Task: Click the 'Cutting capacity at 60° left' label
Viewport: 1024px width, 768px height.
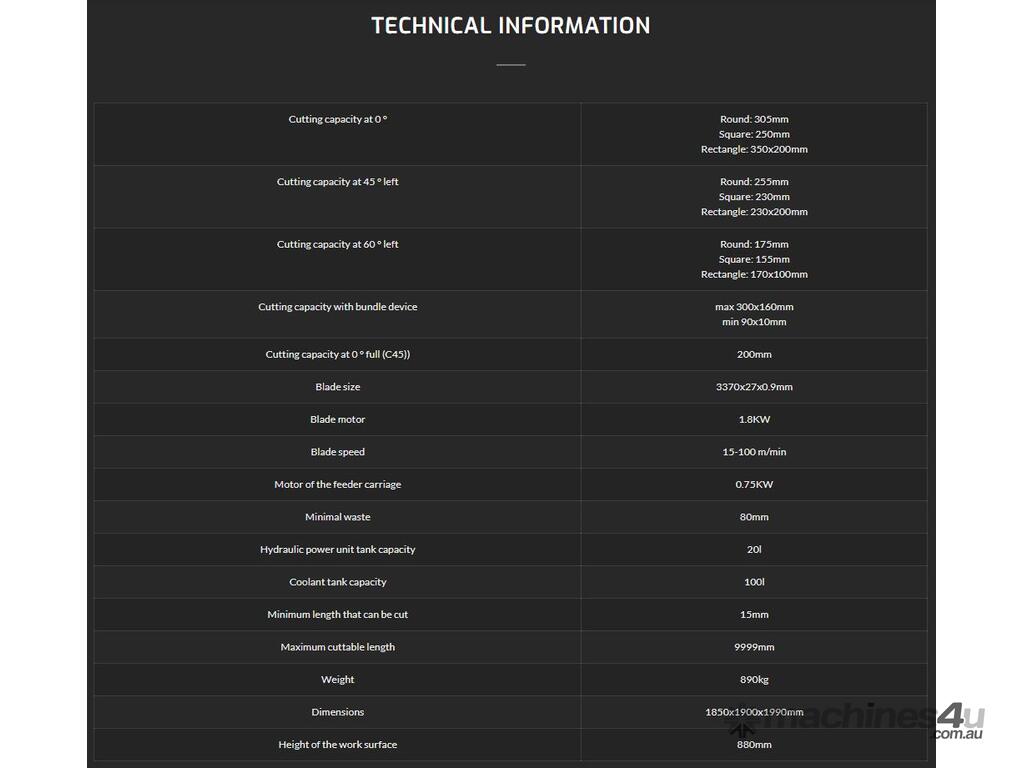Action: coord(338,245)
